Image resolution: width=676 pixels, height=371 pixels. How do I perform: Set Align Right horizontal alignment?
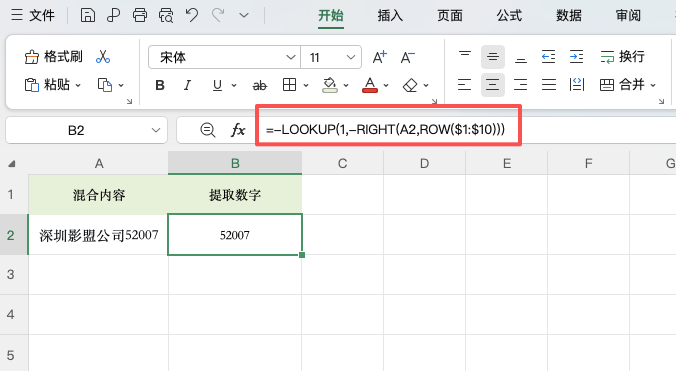pyautogui.click(x=520, y=85)
